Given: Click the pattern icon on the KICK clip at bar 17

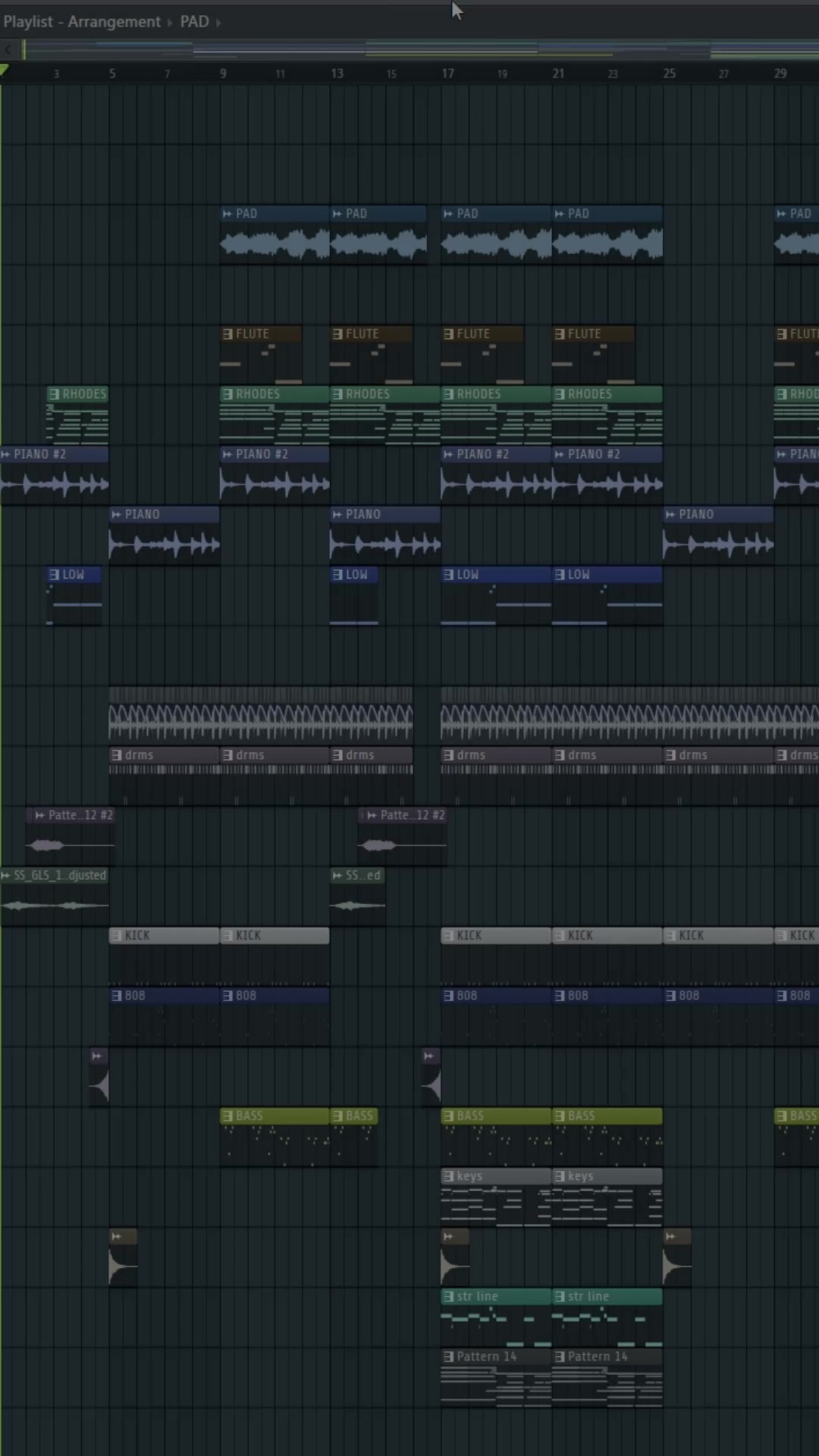Looking at the screenshot, I should pos(448,936).
